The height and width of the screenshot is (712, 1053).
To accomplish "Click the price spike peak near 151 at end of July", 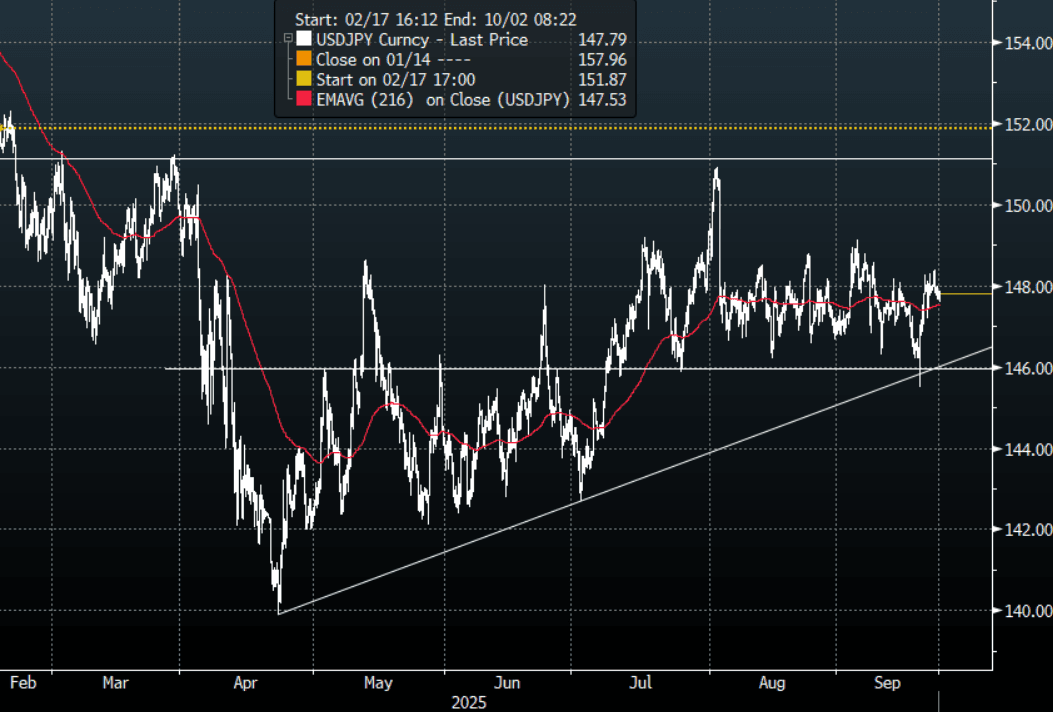I will (x=716, y=170).
